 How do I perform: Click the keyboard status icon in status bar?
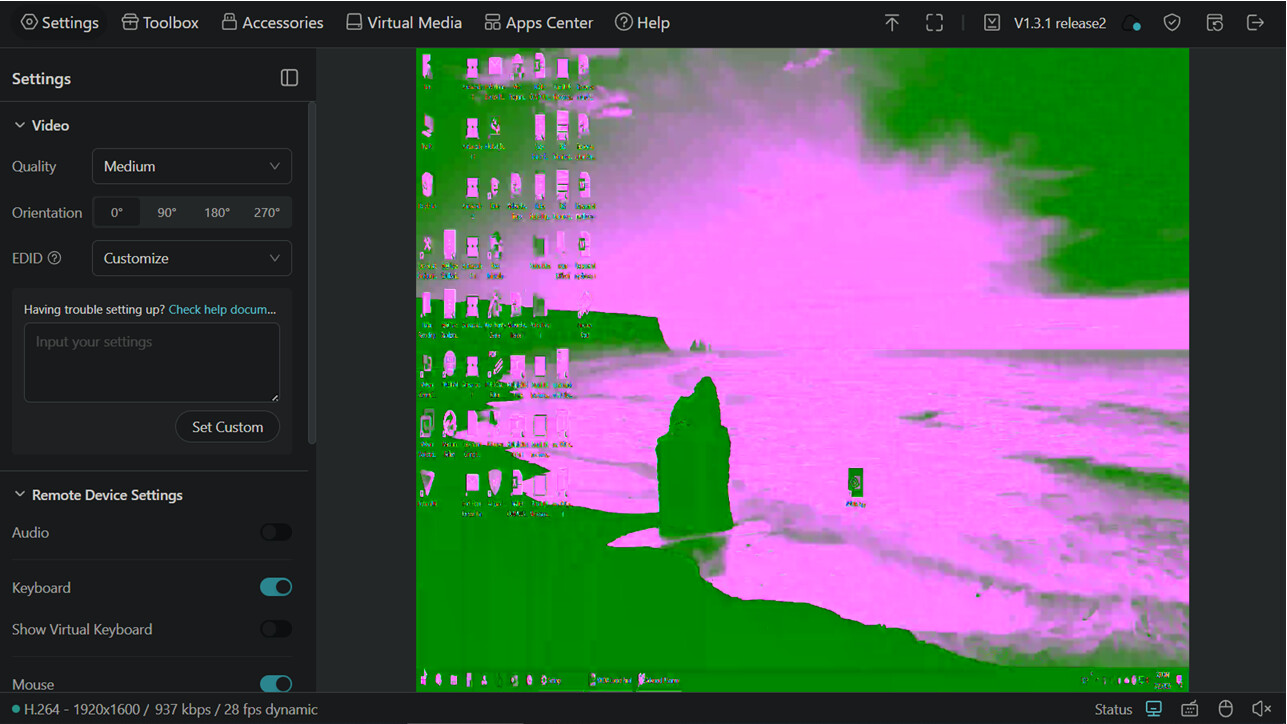(1189, 709)
